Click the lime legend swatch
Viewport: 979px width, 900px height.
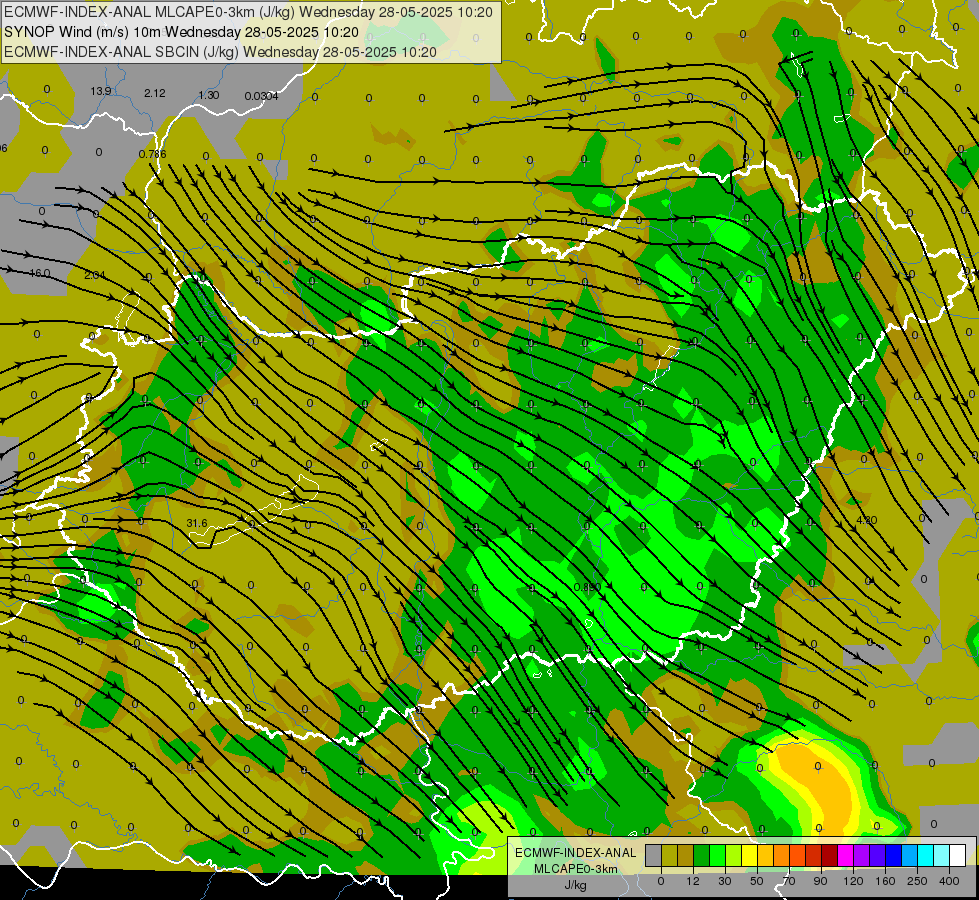(734, 855)
